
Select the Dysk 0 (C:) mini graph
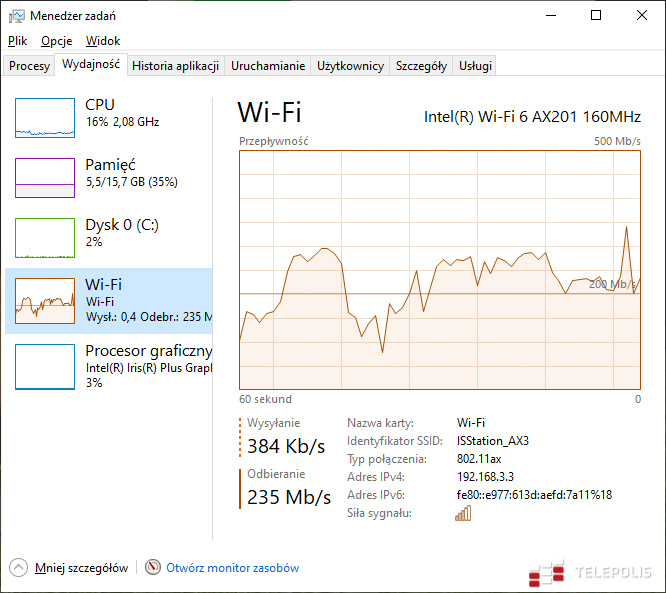coord(45,238)
